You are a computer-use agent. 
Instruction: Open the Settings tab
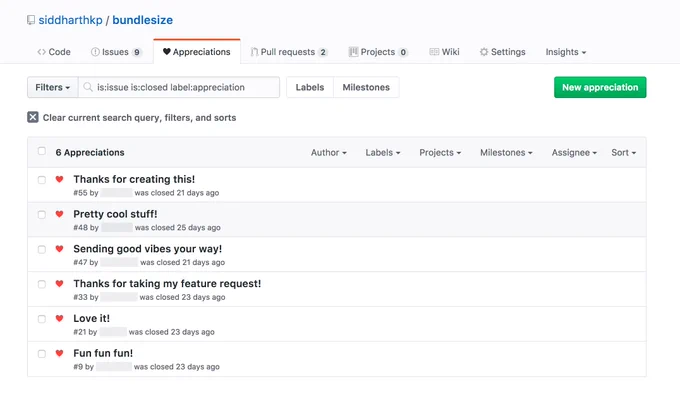[503, 52]
